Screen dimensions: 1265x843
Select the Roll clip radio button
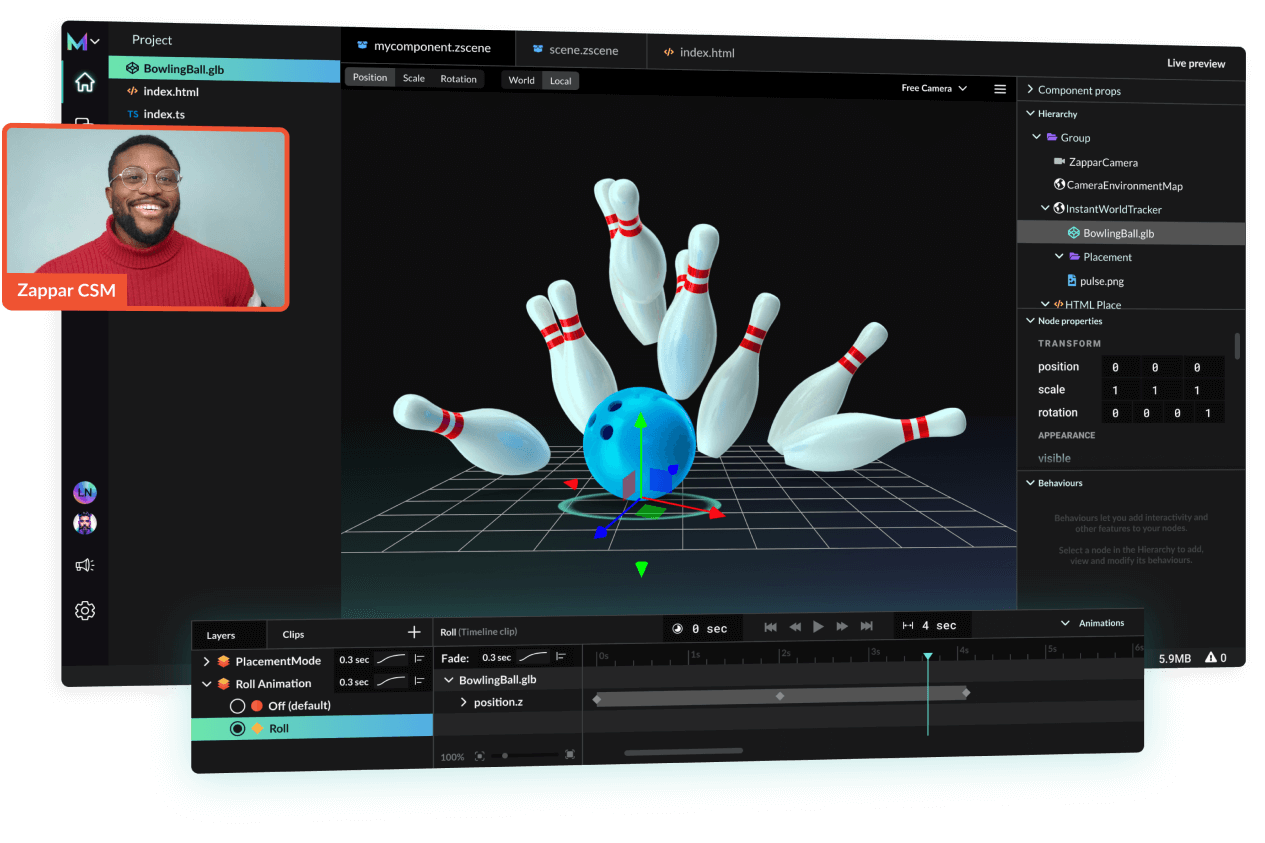[238, 729]
